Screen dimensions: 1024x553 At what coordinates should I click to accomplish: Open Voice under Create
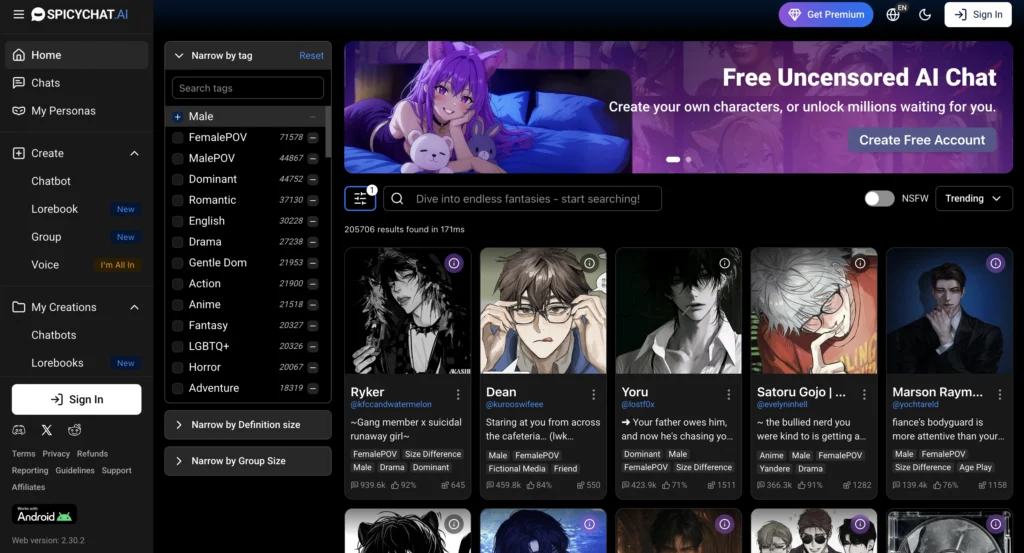click(x=45, y=264)
